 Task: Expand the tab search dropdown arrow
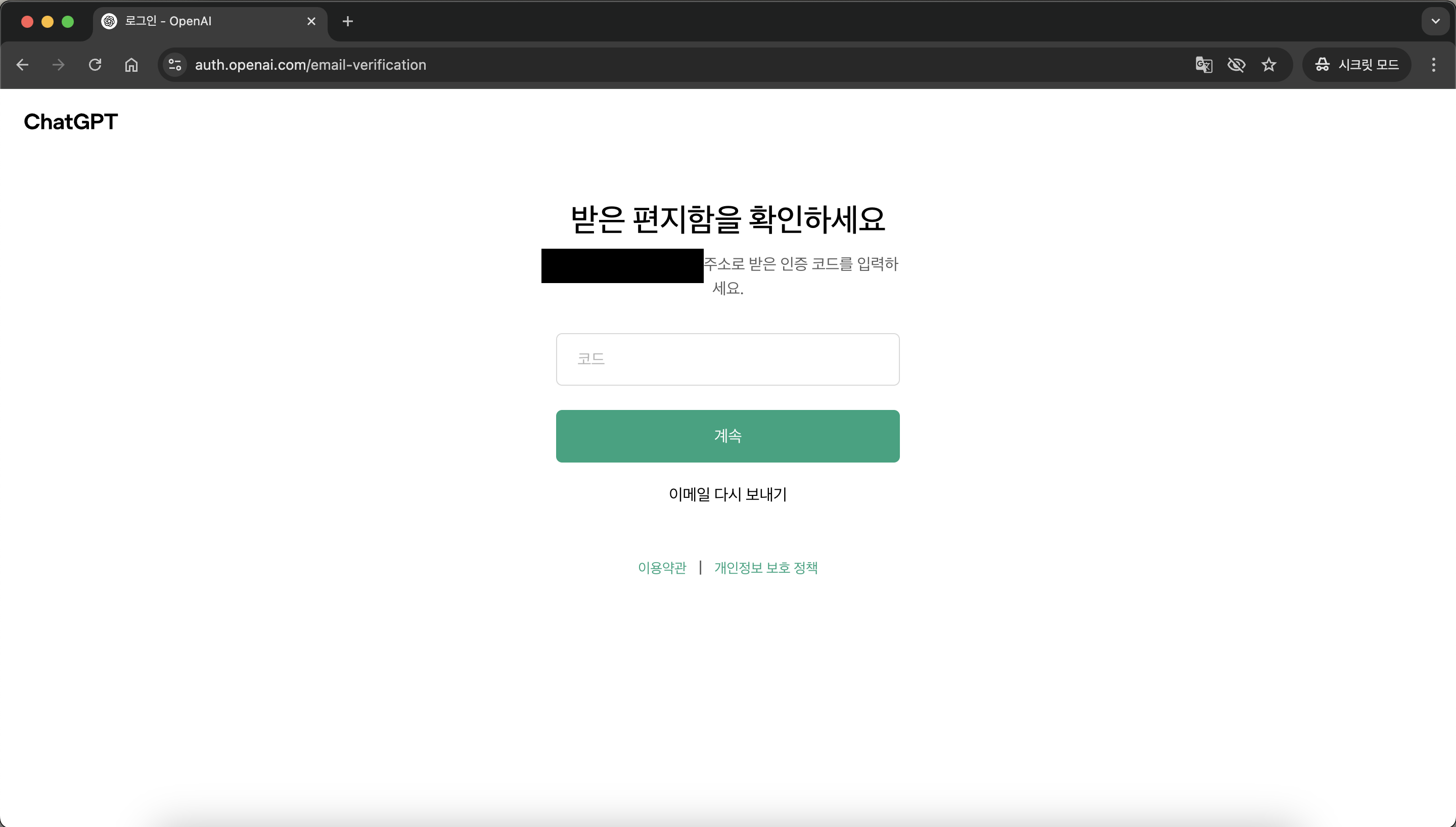pyautogui.click(x=1435, y=22)
